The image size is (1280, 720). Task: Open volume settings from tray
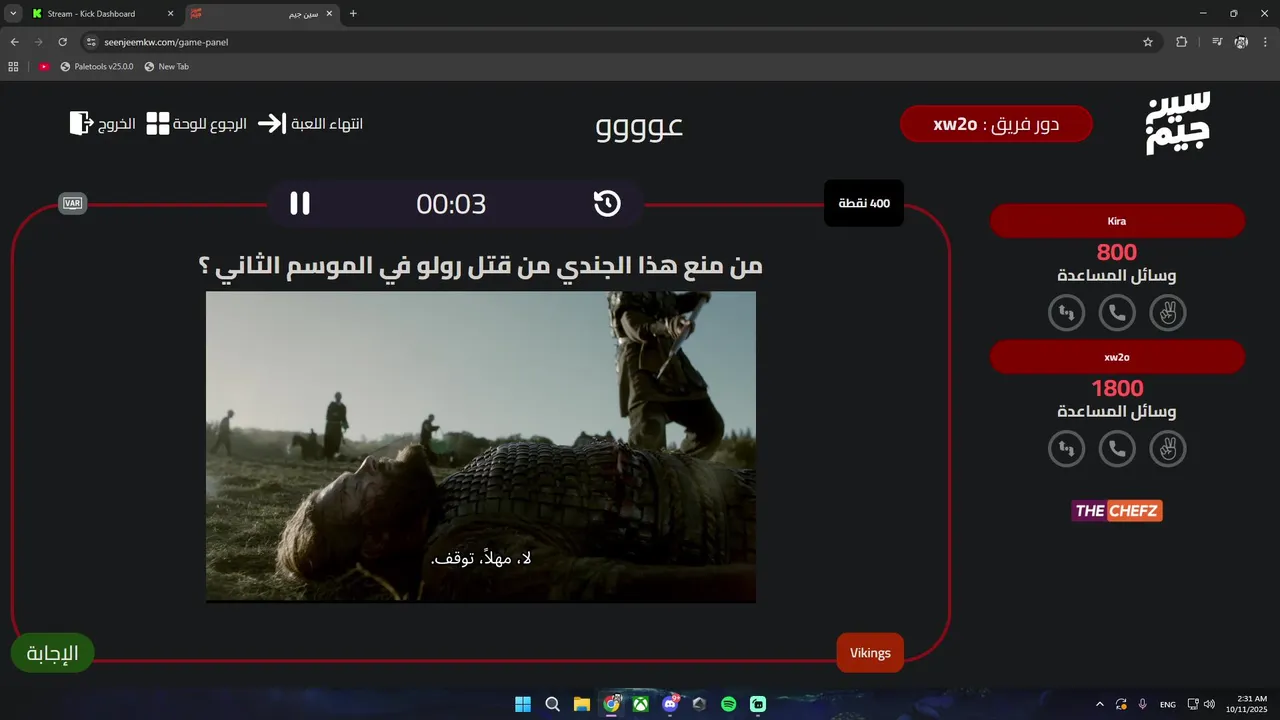tap(1209, 704)
